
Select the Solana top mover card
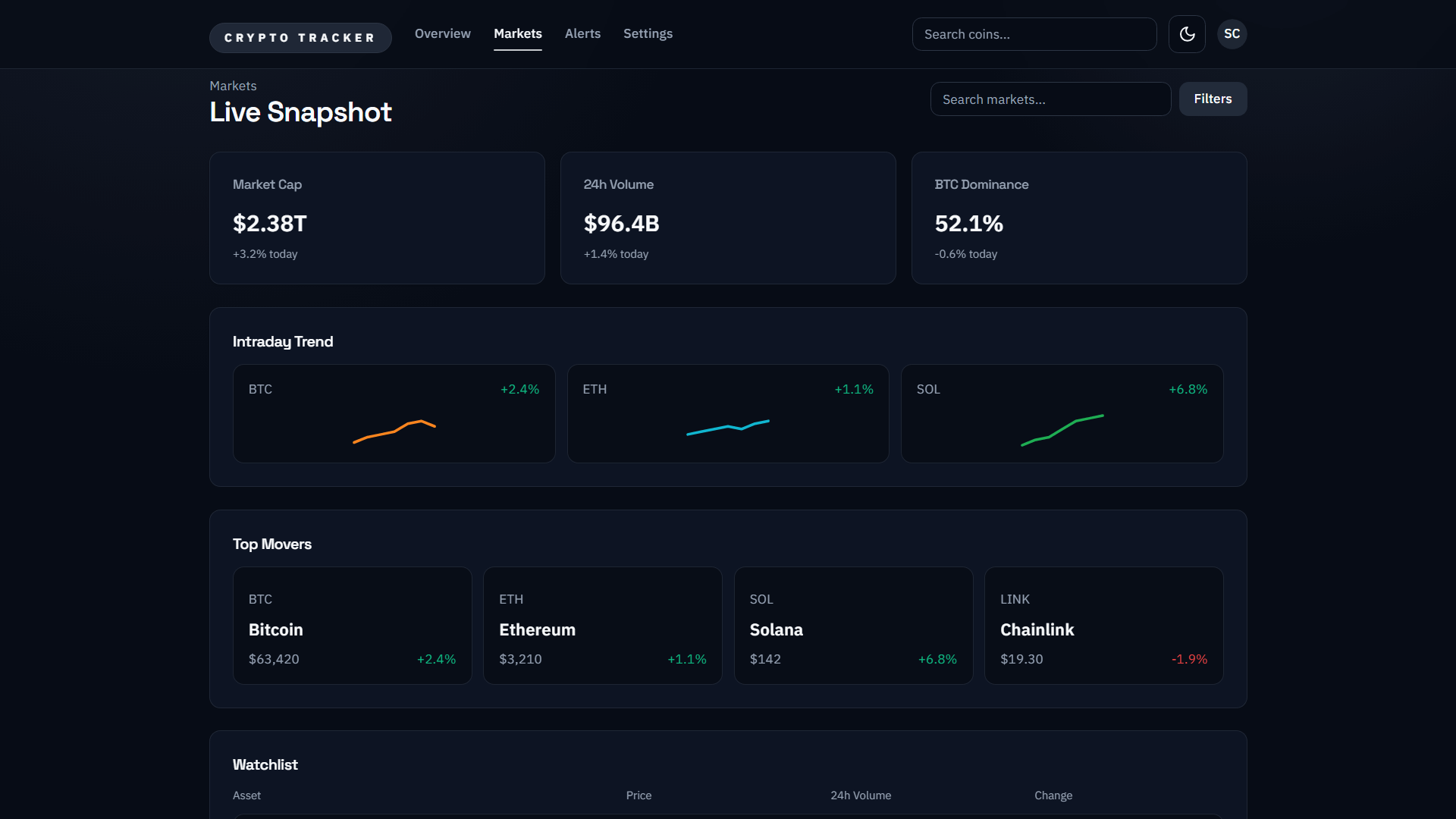pos(853,626)
